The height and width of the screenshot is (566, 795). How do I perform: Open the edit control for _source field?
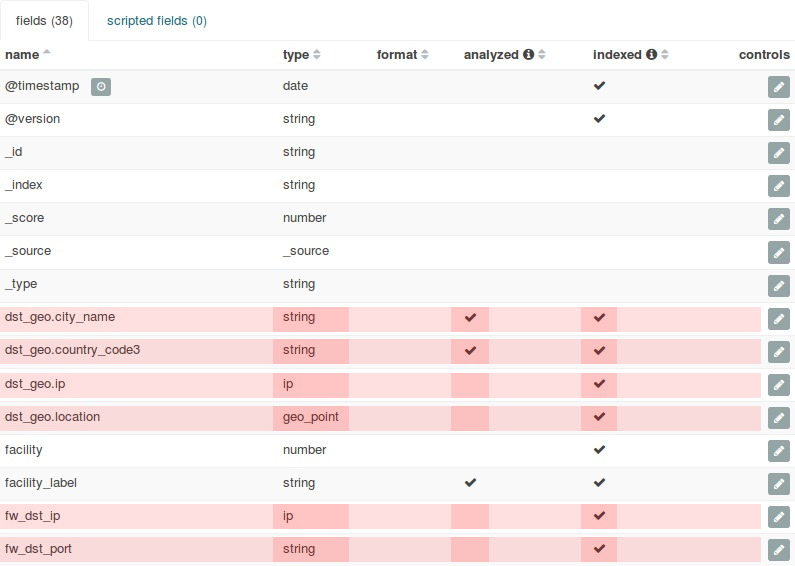point(778,252)
